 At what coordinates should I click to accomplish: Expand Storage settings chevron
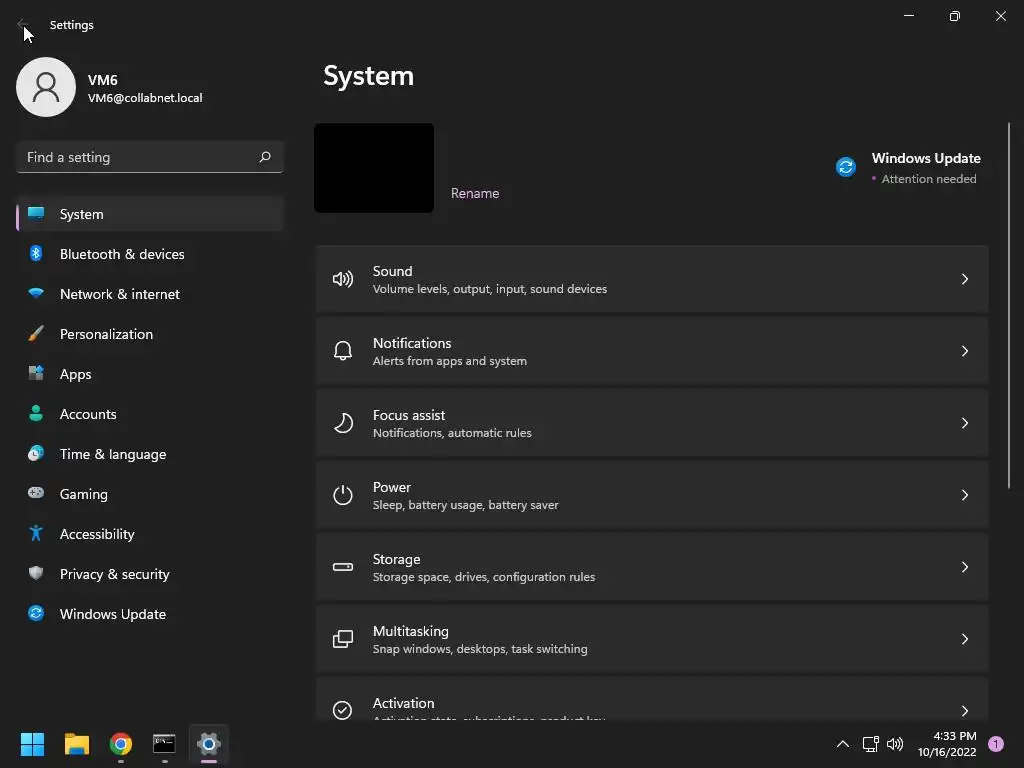pyautogui.click(x=965, y=567)
